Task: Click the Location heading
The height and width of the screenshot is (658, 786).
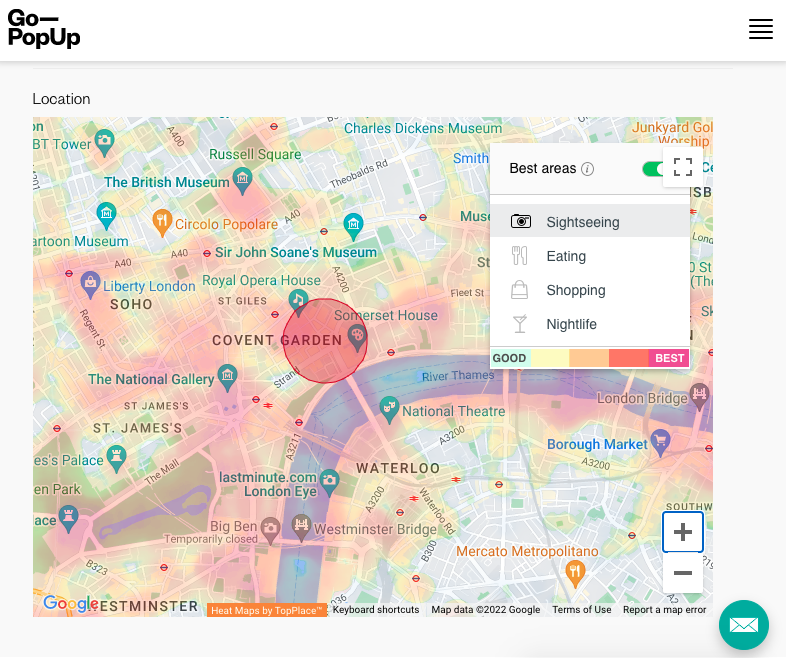Action: pyautogui.click(x=61, y=99)
